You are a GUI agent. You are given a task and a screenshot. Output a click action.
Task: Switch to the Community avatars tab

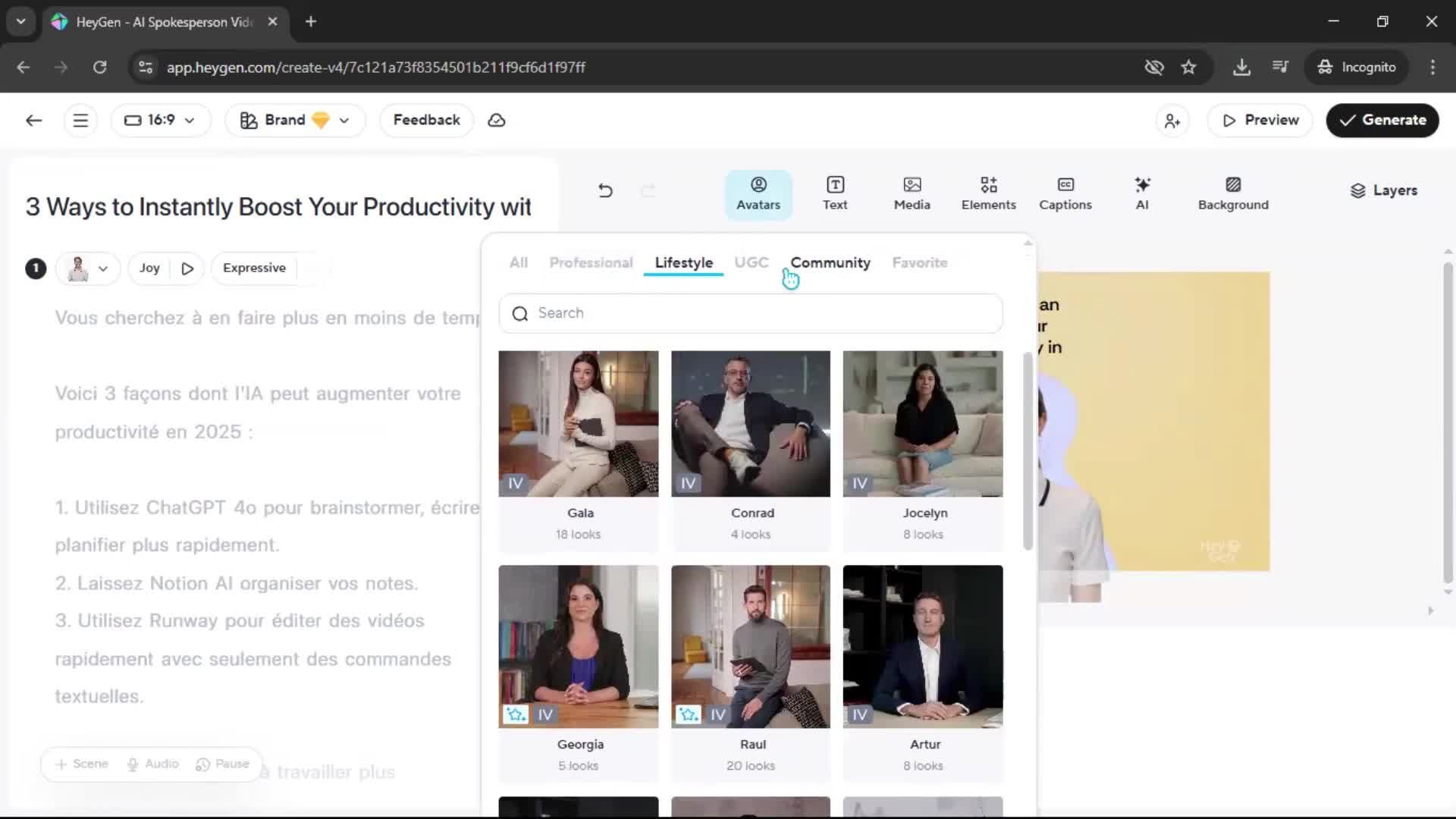click(x=830, y=263)
